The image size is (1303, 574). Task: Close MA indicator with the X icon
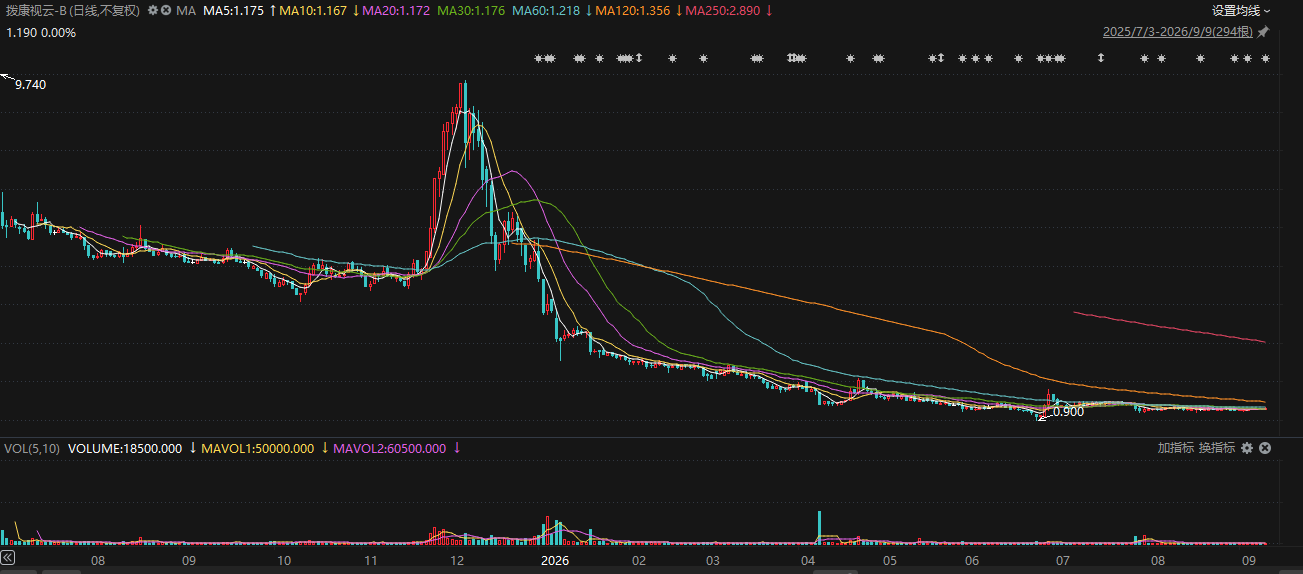pyautogui.click(x=166, y=10)
